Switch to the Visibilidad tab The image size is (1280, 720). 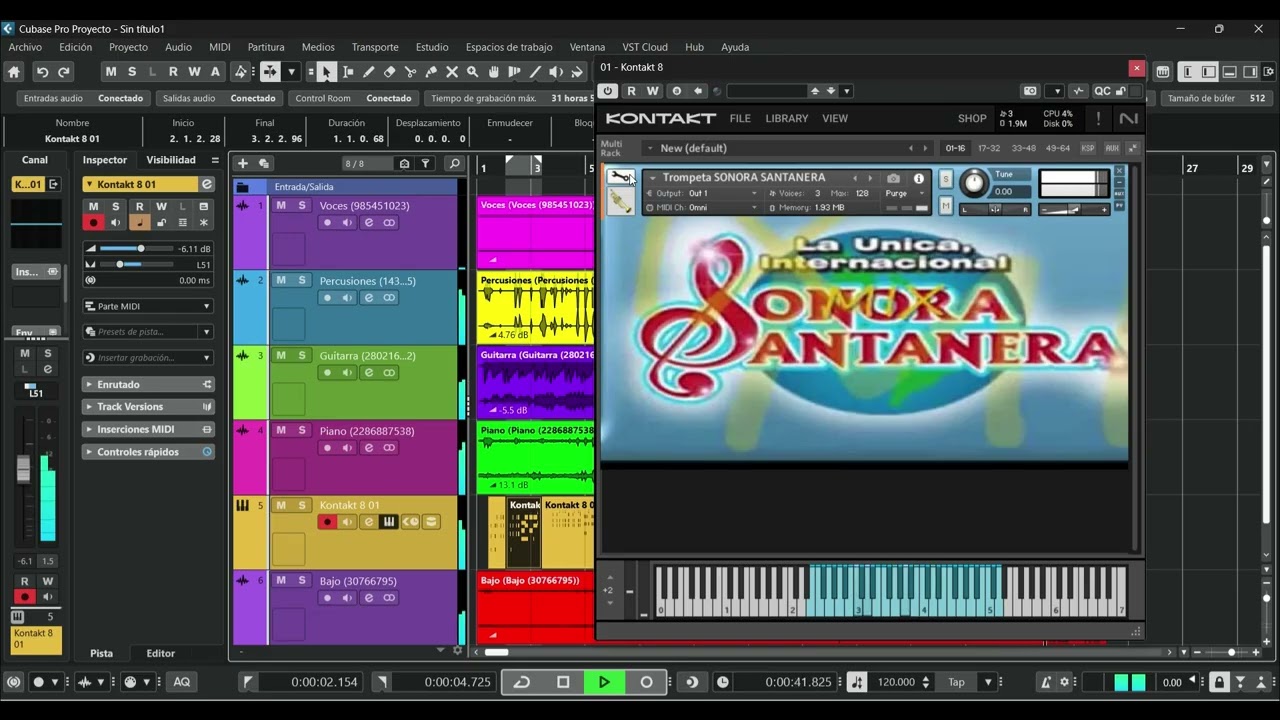pos(171,160)
